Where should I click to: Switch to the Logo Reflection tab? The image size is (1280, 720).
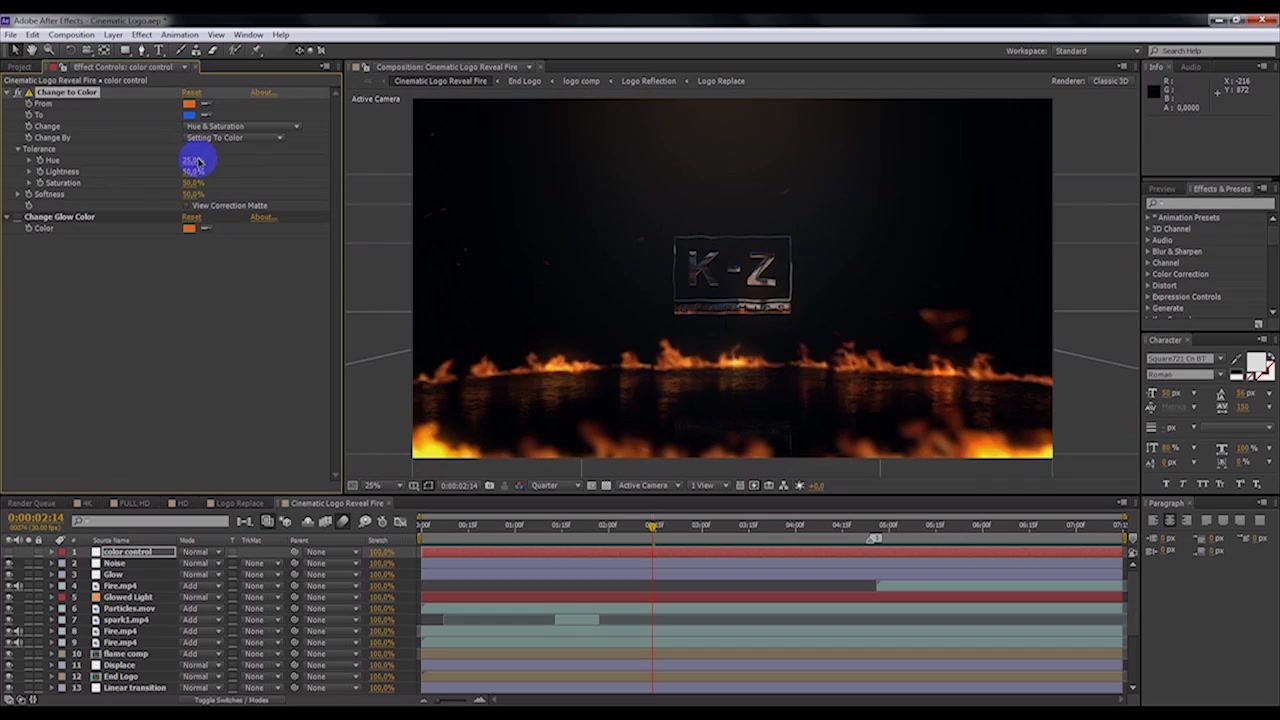pos(648,81)
